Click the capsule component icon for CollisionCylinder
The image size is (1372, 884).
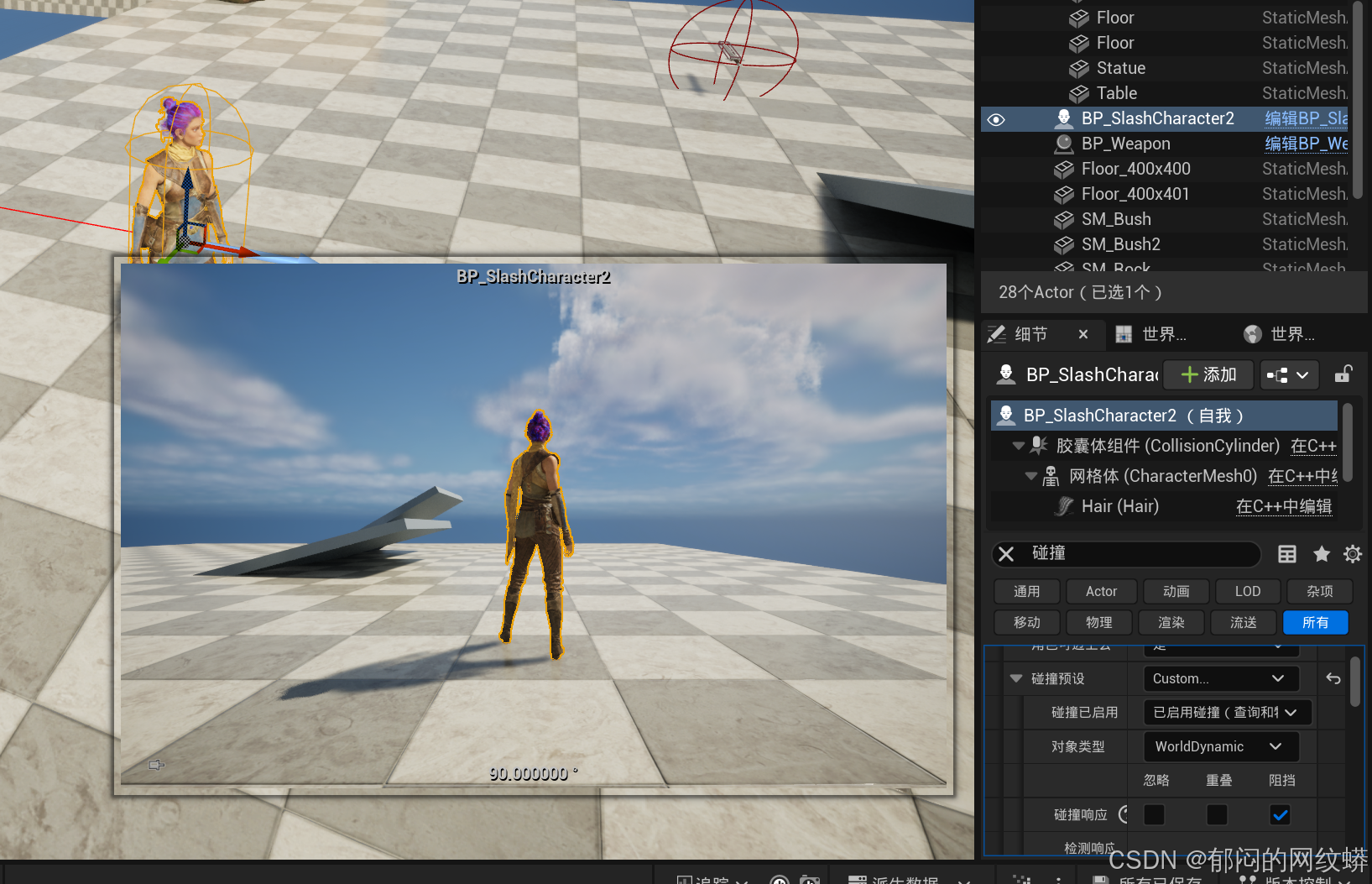[1039, 446]
